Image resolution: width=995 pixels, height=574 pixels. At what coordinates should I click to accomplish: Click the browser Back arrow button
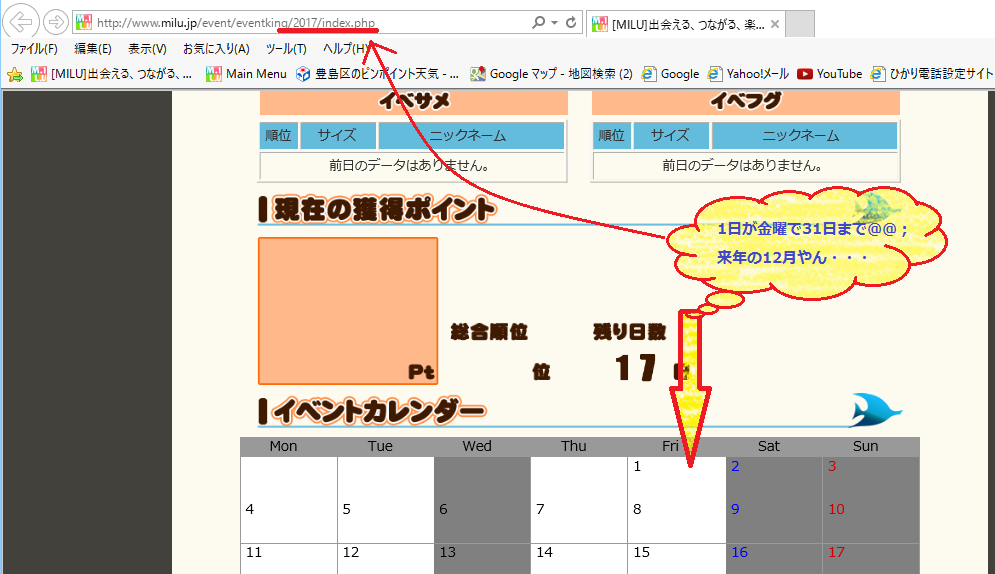[22, 22]
